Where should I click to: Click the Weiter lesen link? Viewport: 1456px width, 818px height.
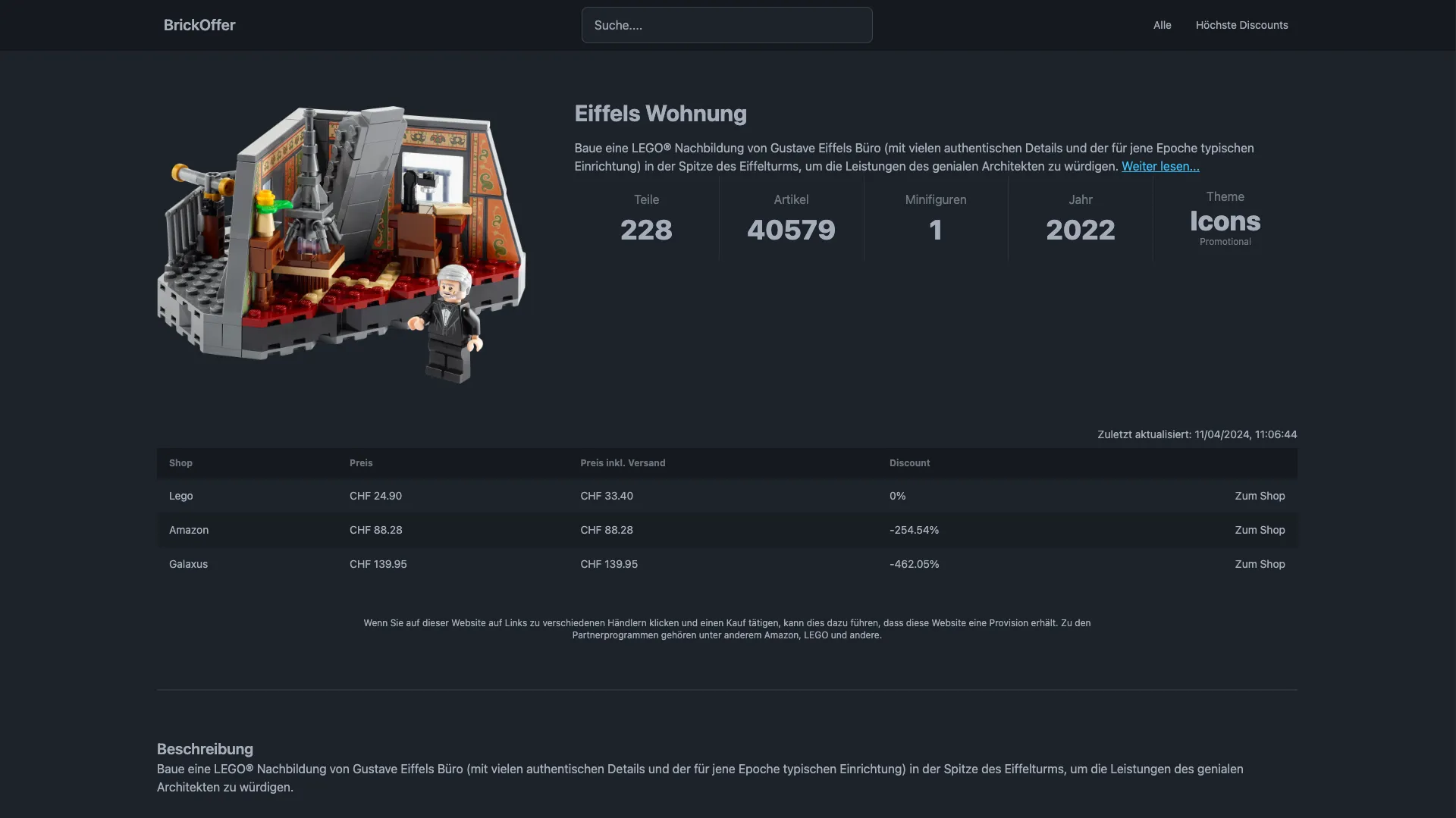(x=1159, y=166)
